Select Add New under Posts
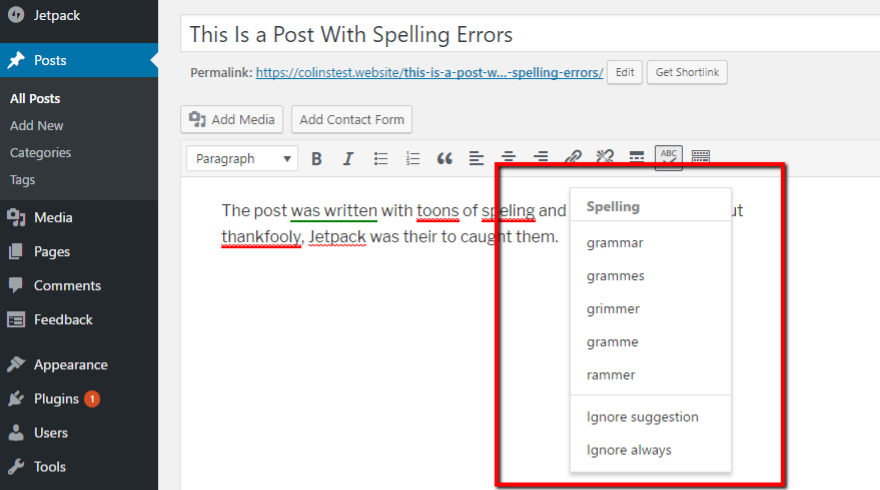Image resolution: width=880 pixels, height=490 pixels. (x=36, y=126)
